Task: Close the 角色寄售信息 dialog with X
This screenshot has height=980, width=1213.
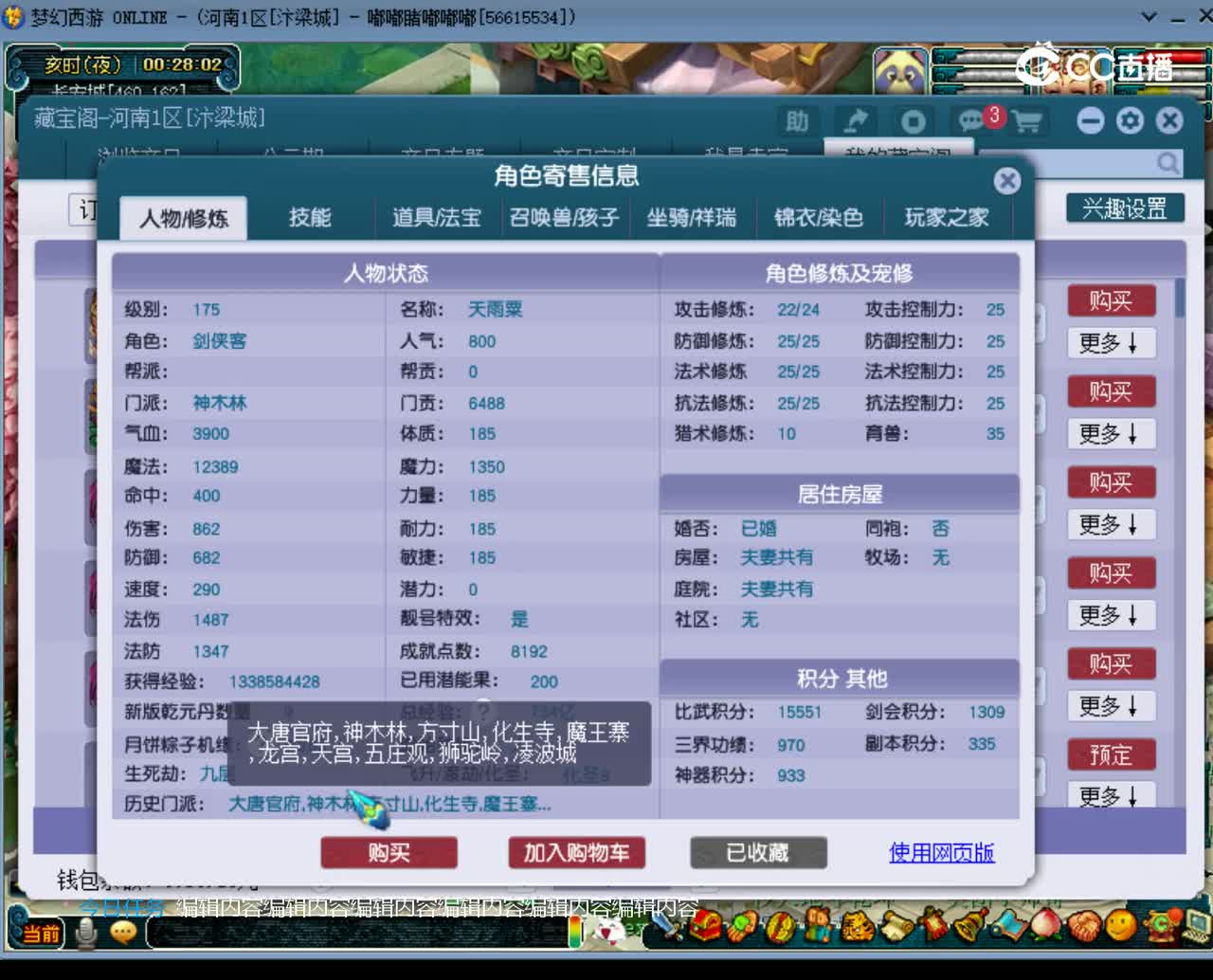Action: [x=1006, y=180]
